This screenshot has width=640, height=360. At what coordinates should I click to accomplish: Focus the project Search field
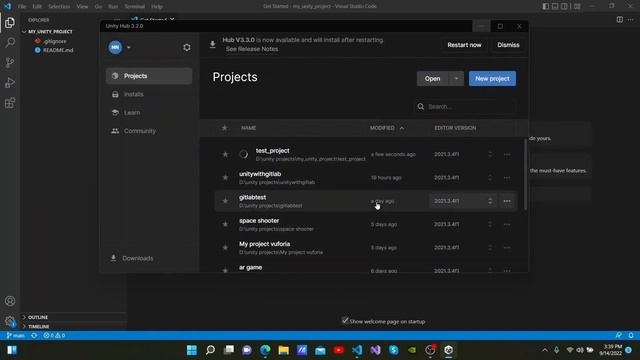[x=465, y=107]
